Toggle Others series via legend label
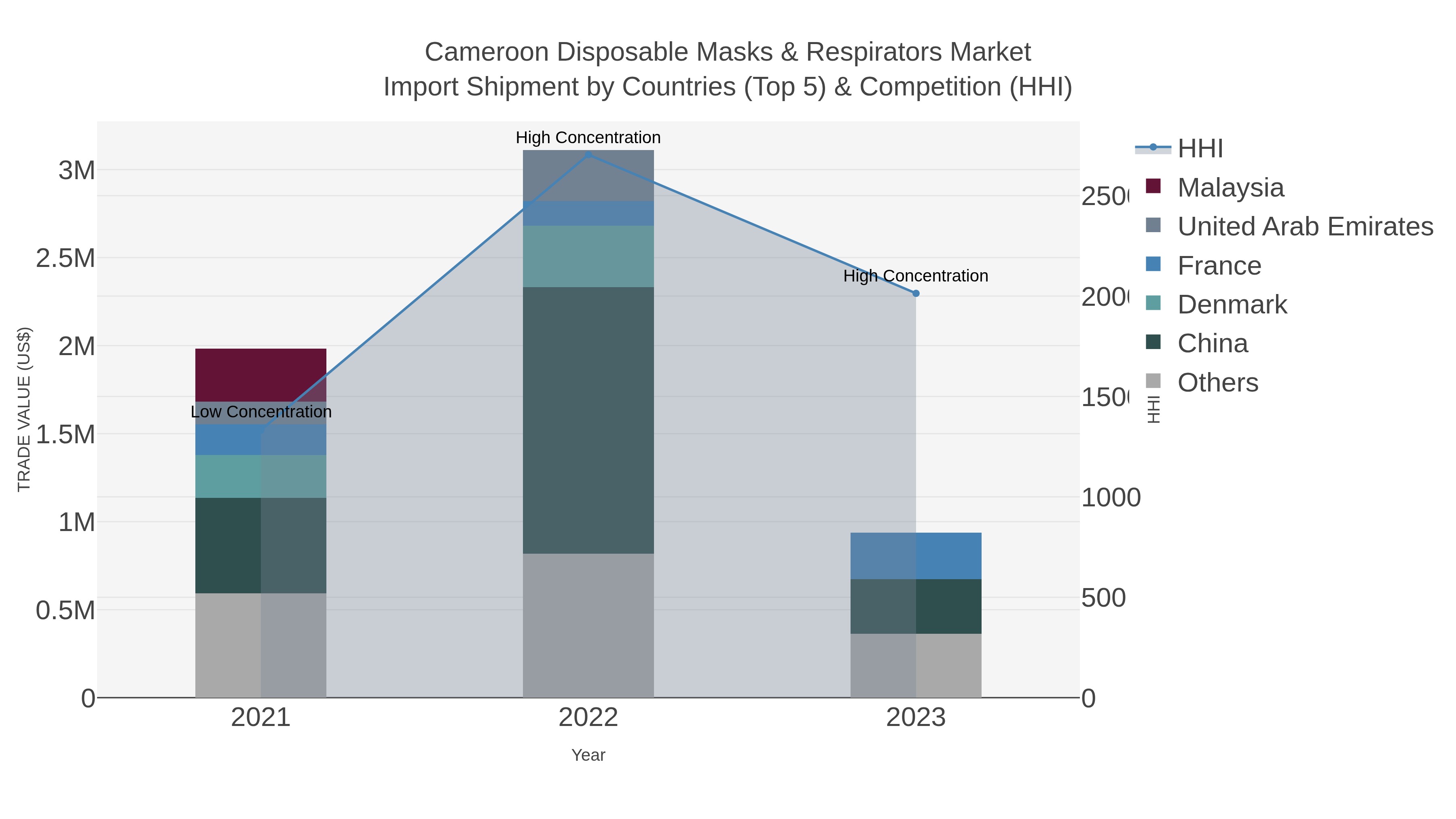This screenshot has width=1456, height=819. (x=1218, y=383)
